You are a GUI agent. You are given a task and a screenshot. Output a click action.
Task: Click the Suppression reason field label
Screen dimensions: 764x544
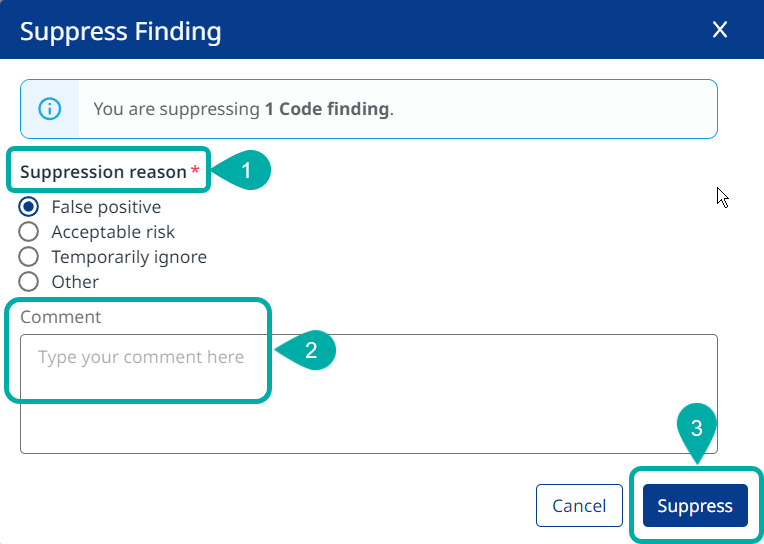point(103,172)
